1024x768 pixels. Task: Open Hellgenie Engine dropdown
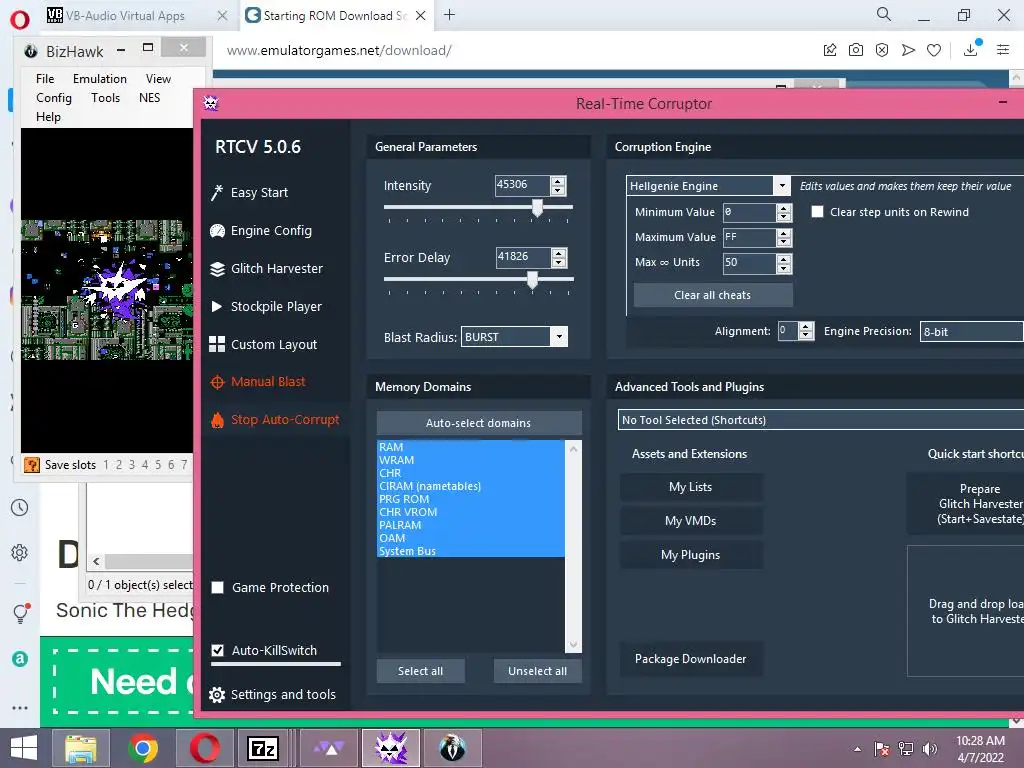click(782, 186)
